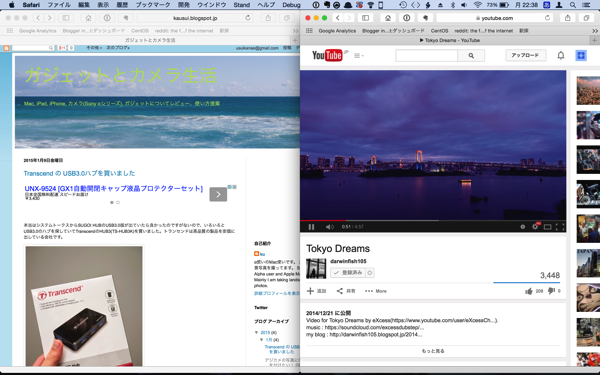Open YouTube player settings gear
This screenshot has width=600, height=375.
tap(535, 227)
